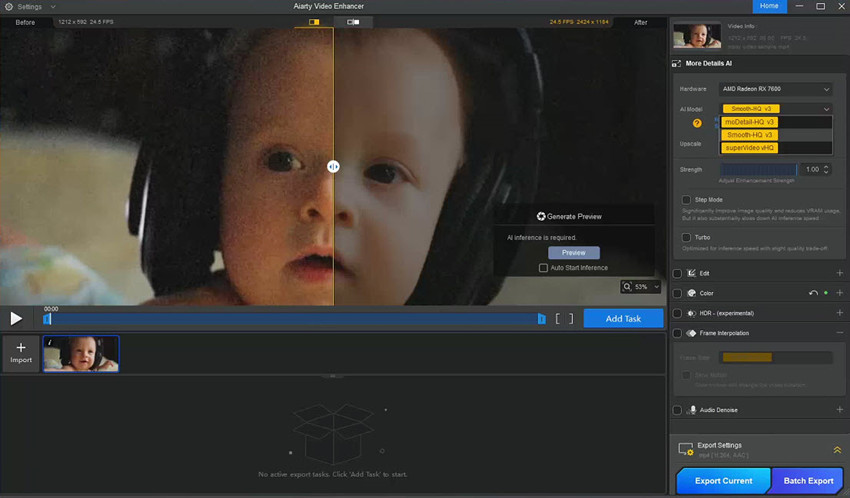Click the Frame Rate slider

click(776, 357)
